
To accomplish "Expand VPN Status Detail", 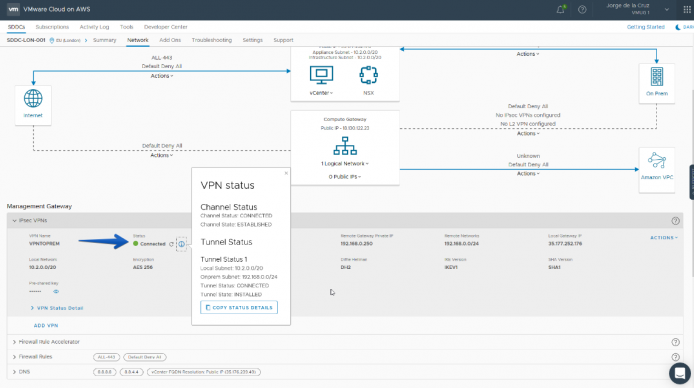I will coord(57,308).
